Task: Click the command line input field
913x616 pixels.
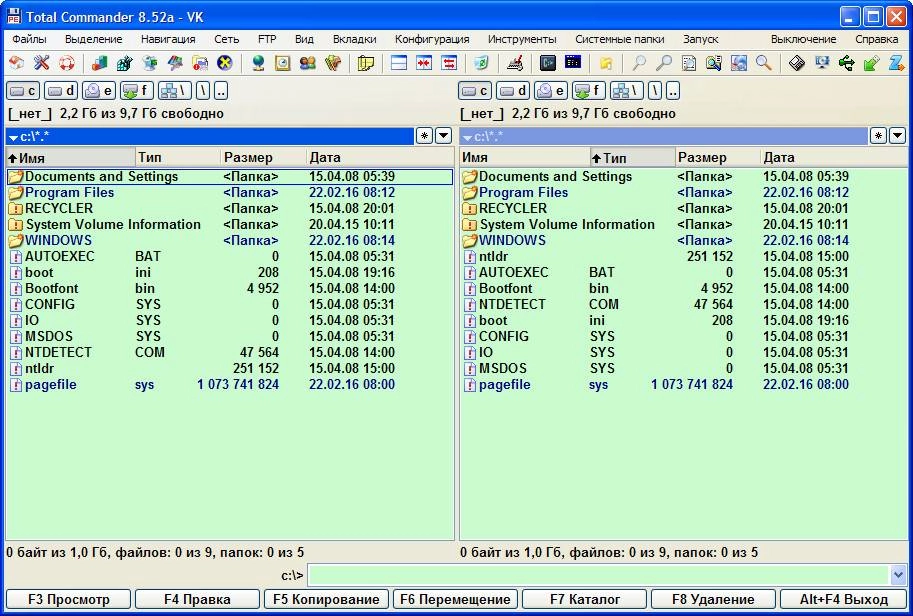Action: pyautogui.click(x=599, y=575)
